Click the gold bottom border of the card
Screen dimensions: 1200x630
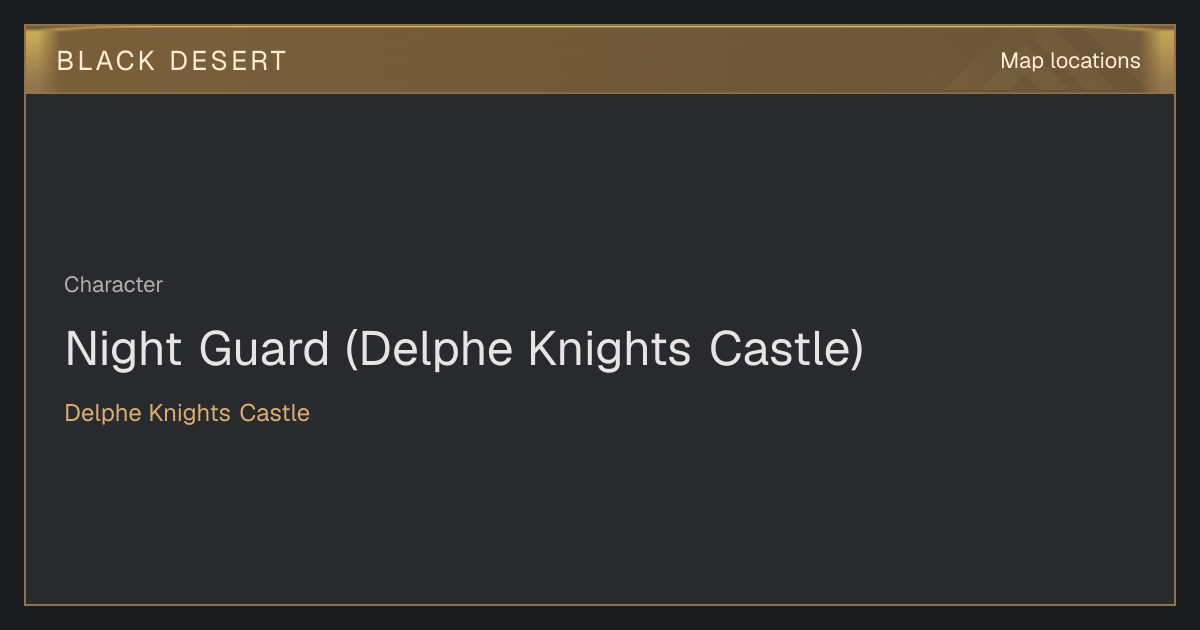click(x=600, y=604)
